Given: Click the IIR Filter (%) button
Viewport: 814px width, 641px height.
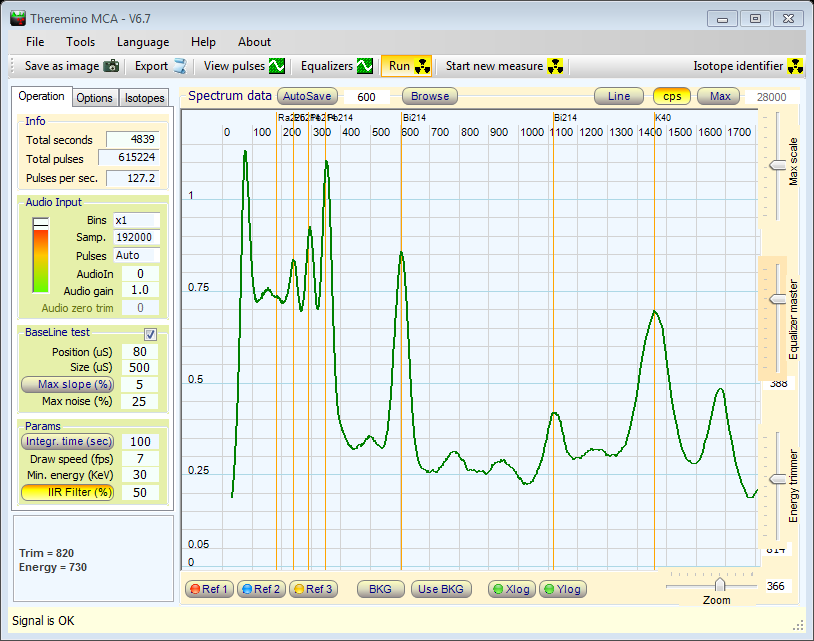Looking at the screenshot, I should coord(67,493).
